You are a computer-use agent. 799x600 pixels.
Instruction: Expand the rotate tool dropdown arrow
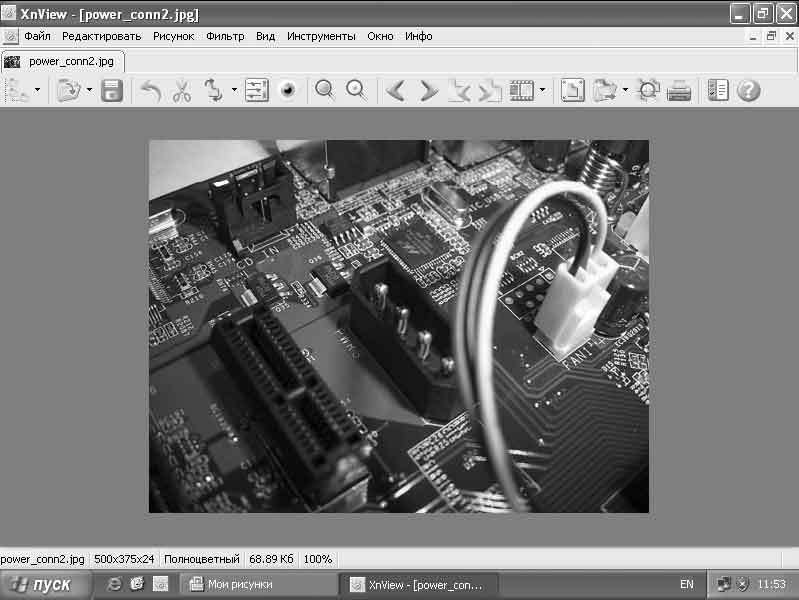(234, 91)
